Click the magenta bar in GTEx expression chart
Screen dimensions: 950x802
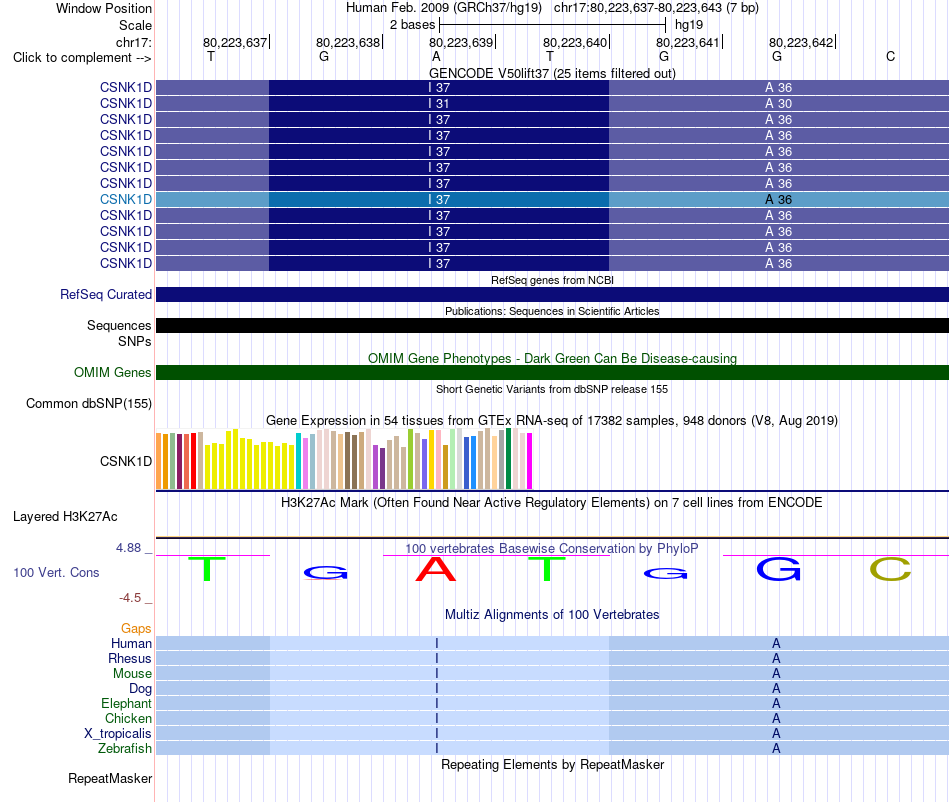[x=530, y=461]
